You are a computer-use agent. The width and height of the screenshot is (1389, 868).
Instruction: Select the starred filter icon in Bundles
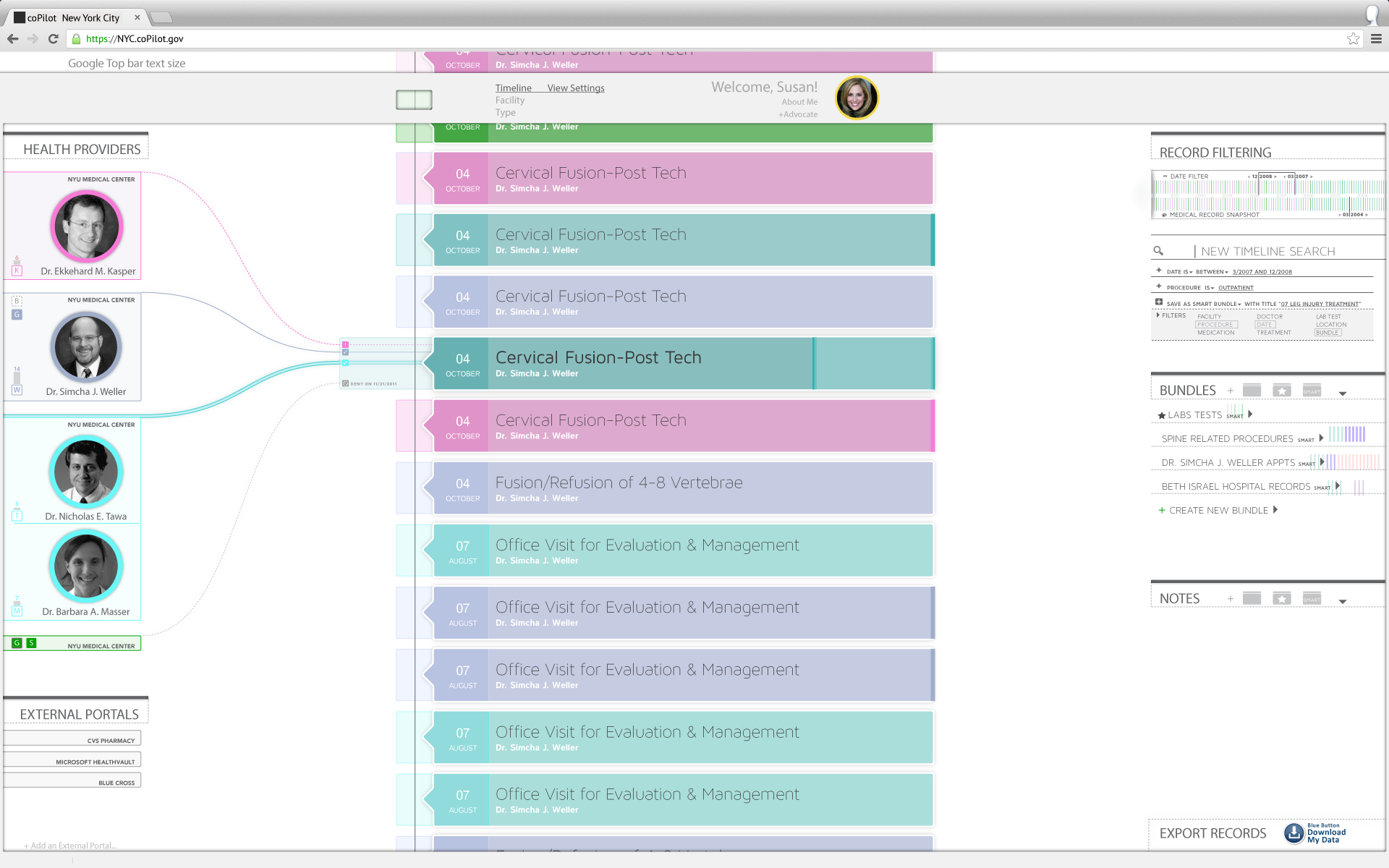1282,391
